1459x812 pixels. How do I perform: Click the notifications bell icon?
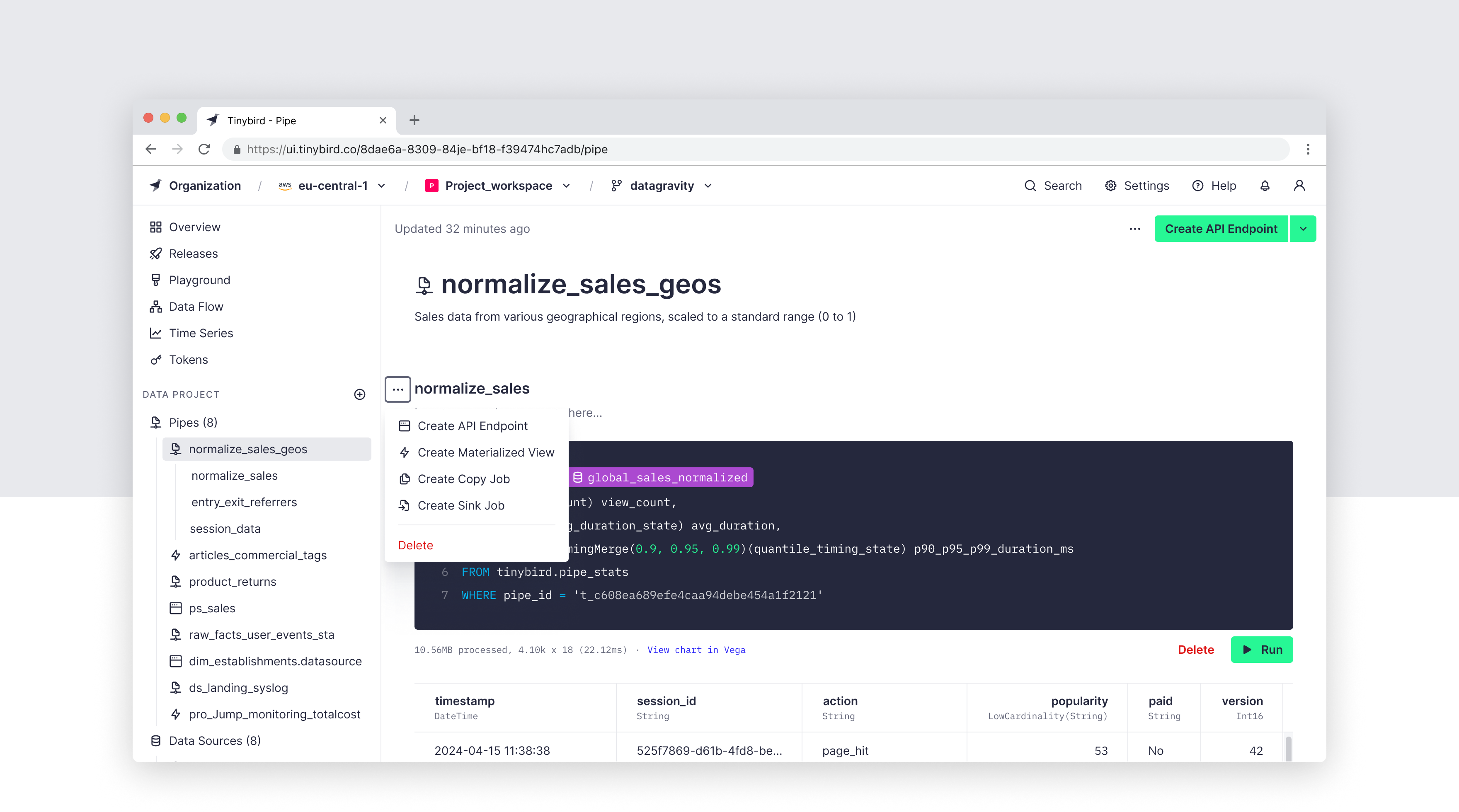[x=1264, y=186]
